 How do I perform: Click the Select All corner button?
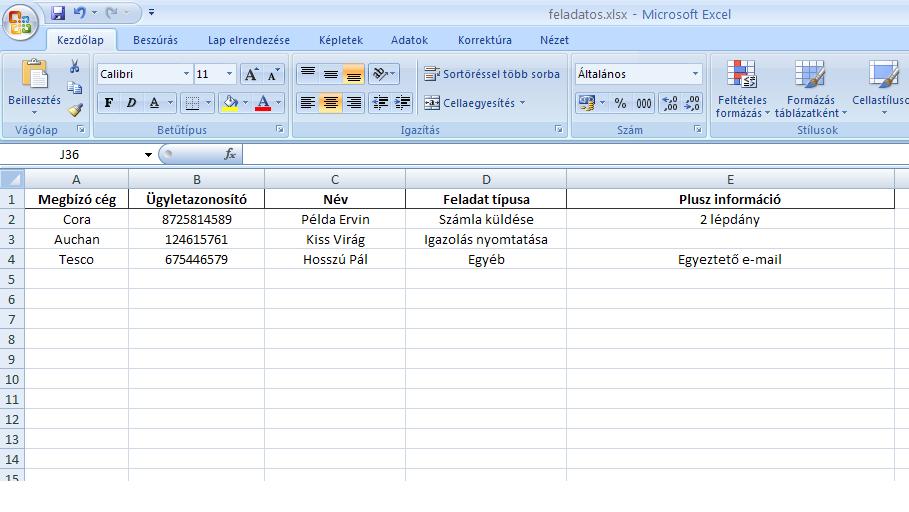coord(12,179)
